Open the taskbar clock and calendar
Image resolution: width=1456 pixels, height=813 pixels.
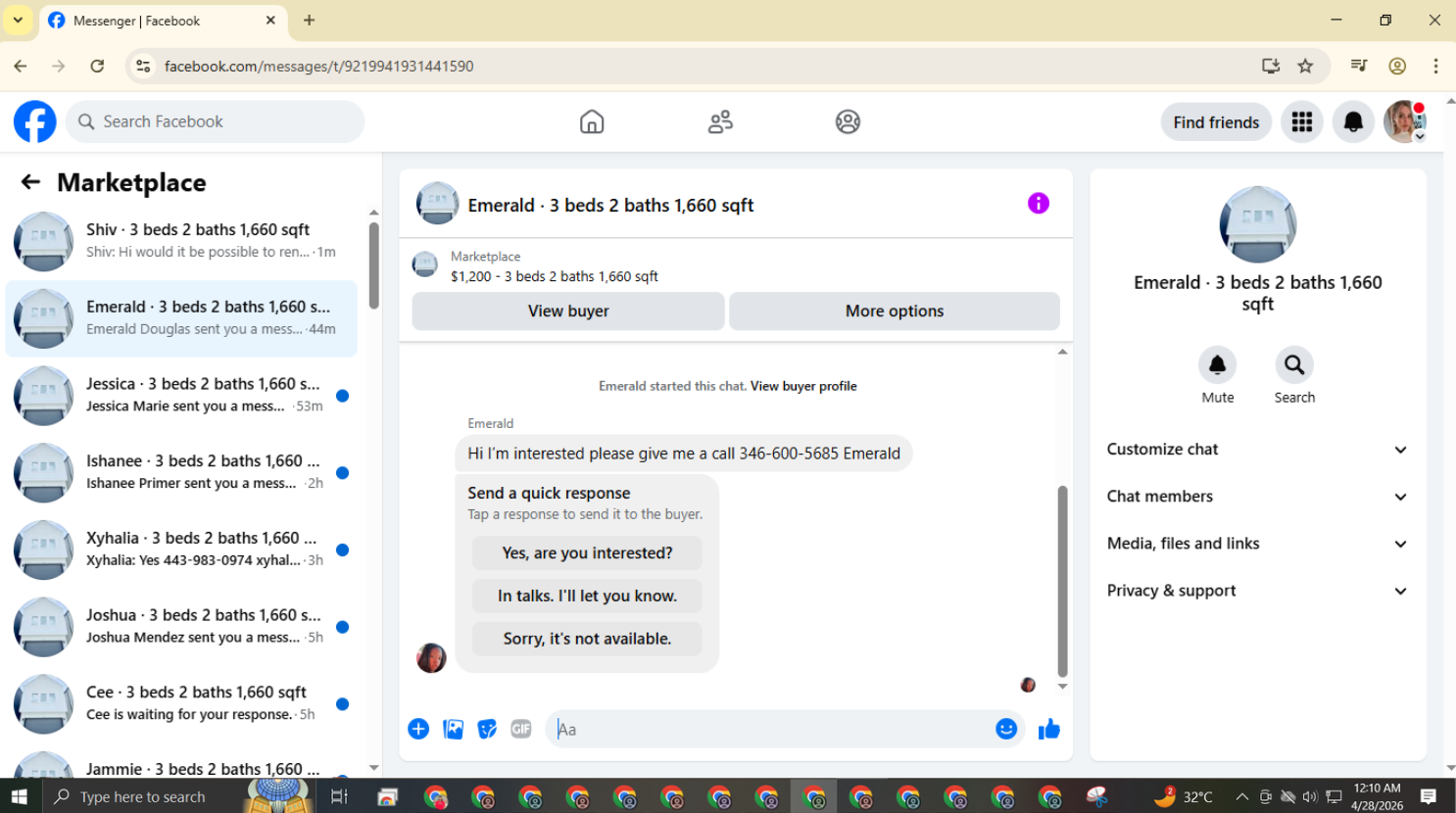[x=1377, y=796]
